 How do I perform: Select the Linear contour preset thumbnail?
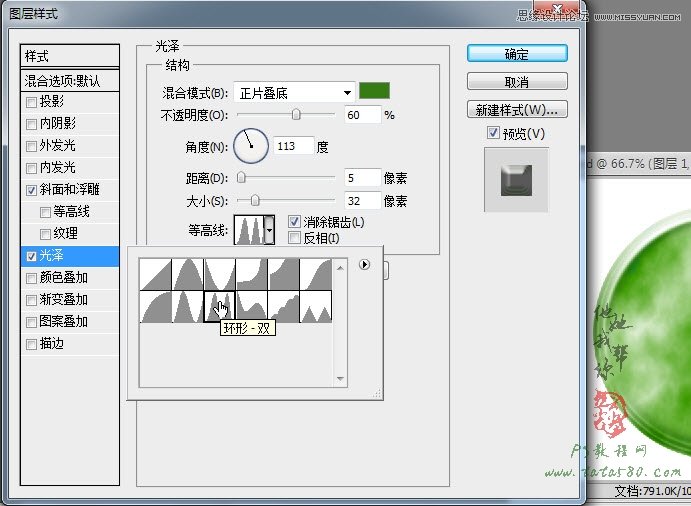tap(156, 274)
